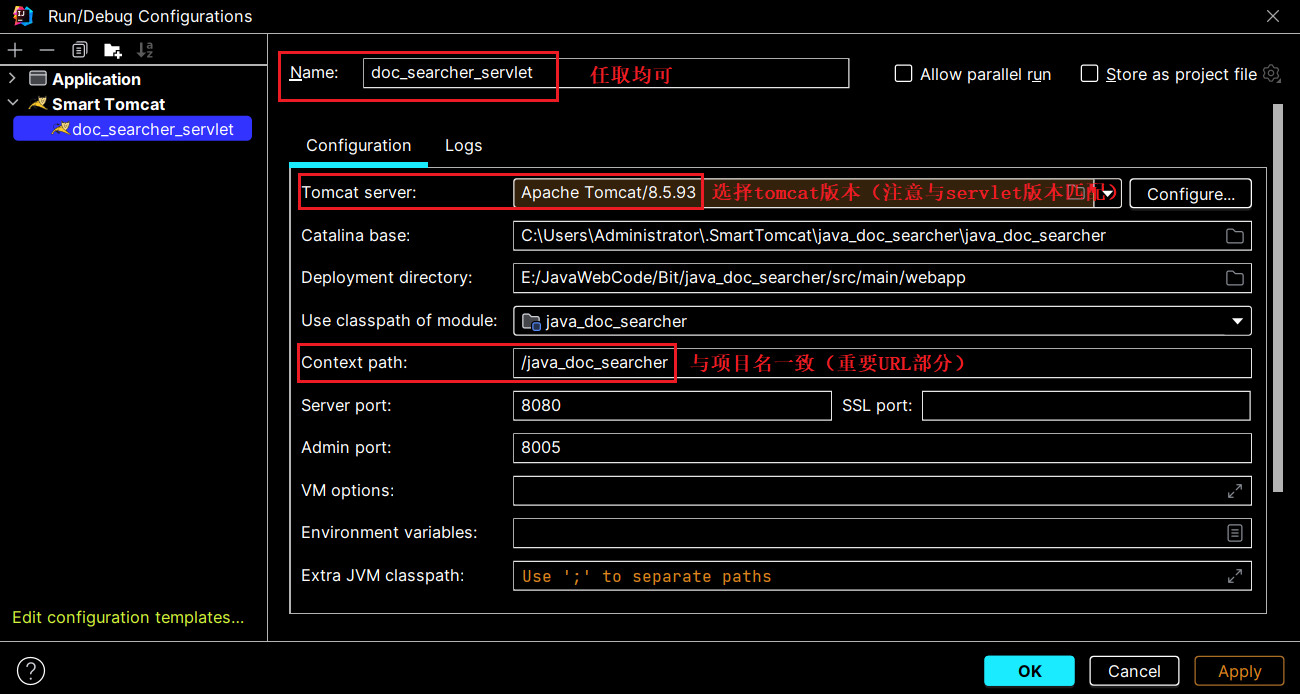This screenshot has height=694, width=1300.
Task: Enable Allow parallel run checkbox
Action: coord(903,74)
